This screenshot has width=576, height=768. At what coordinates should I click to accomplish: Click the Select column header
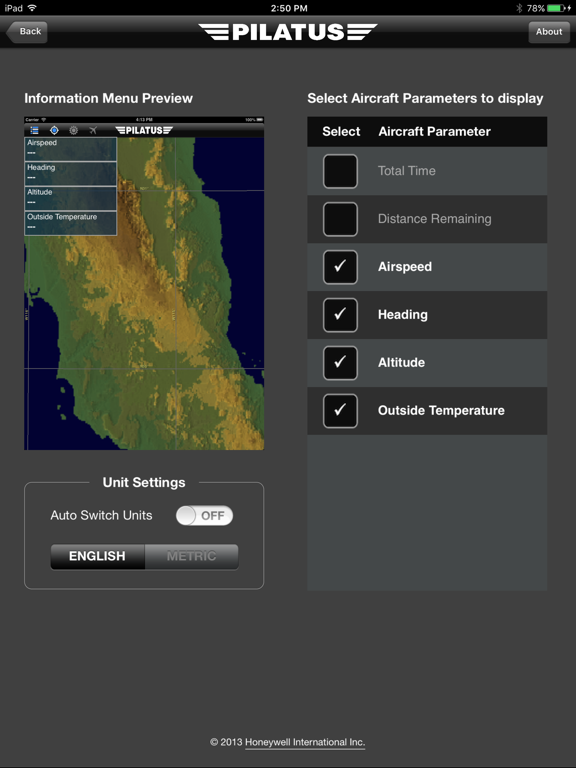(x=341, y=131)
